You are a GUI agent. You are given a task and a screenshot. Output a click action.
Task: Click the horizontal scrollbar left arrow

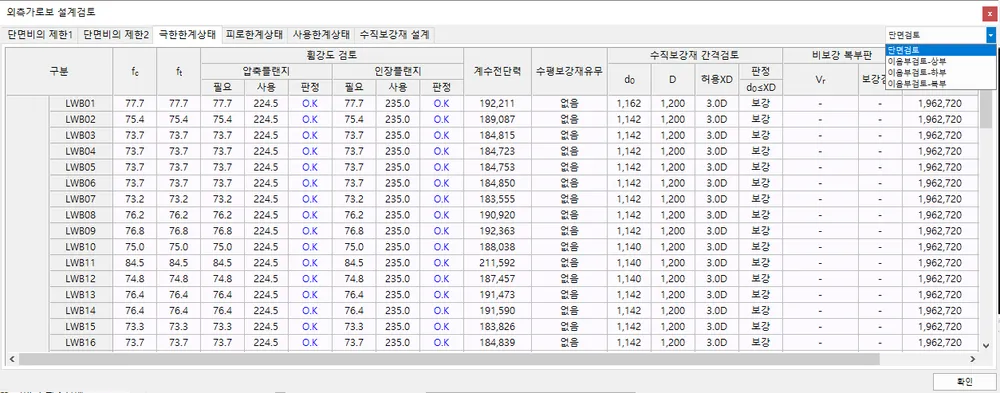[x=11, y=359]
